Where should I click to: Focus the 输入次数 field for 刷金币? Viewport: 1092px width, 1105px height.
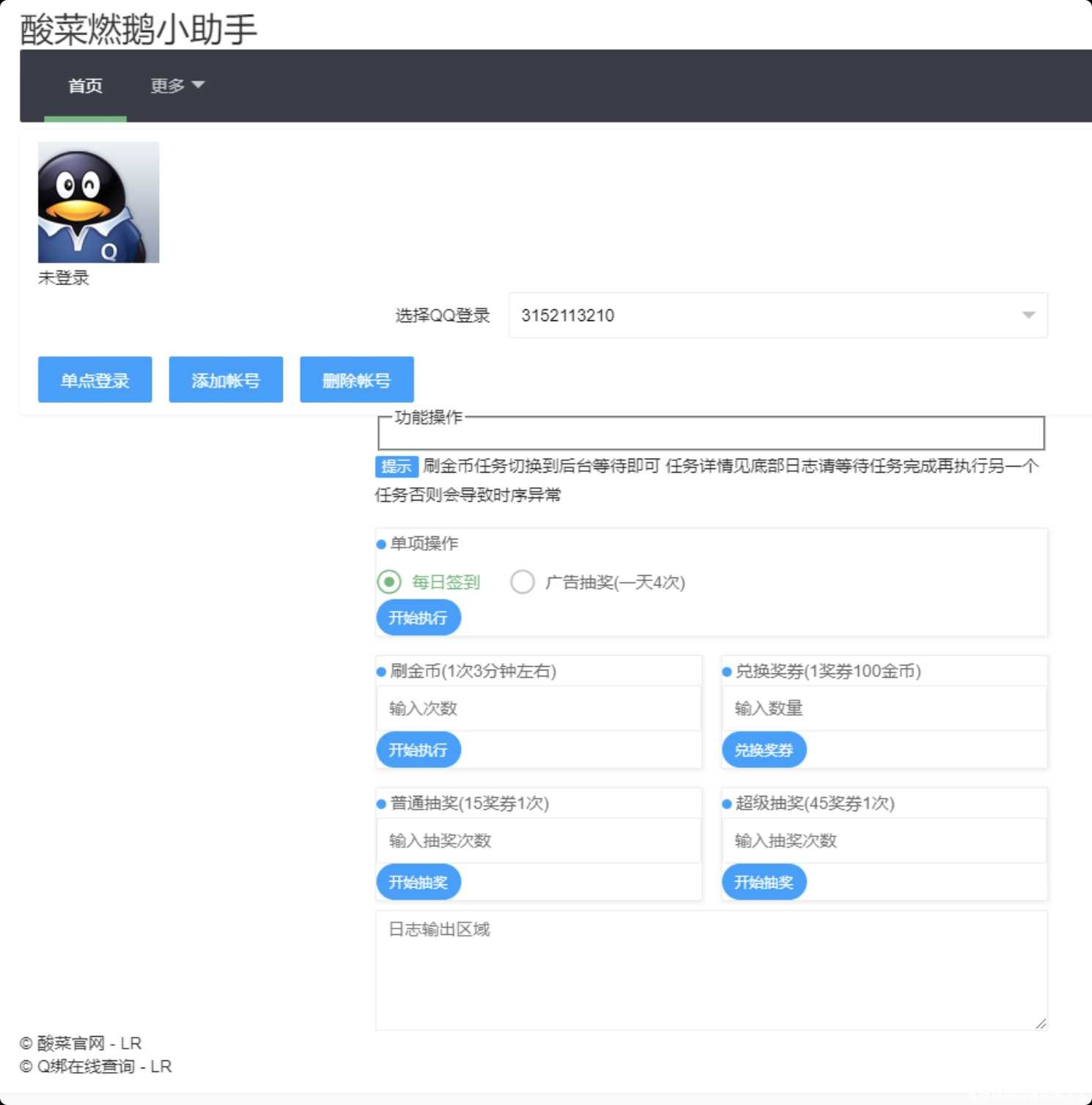point(539,709)
